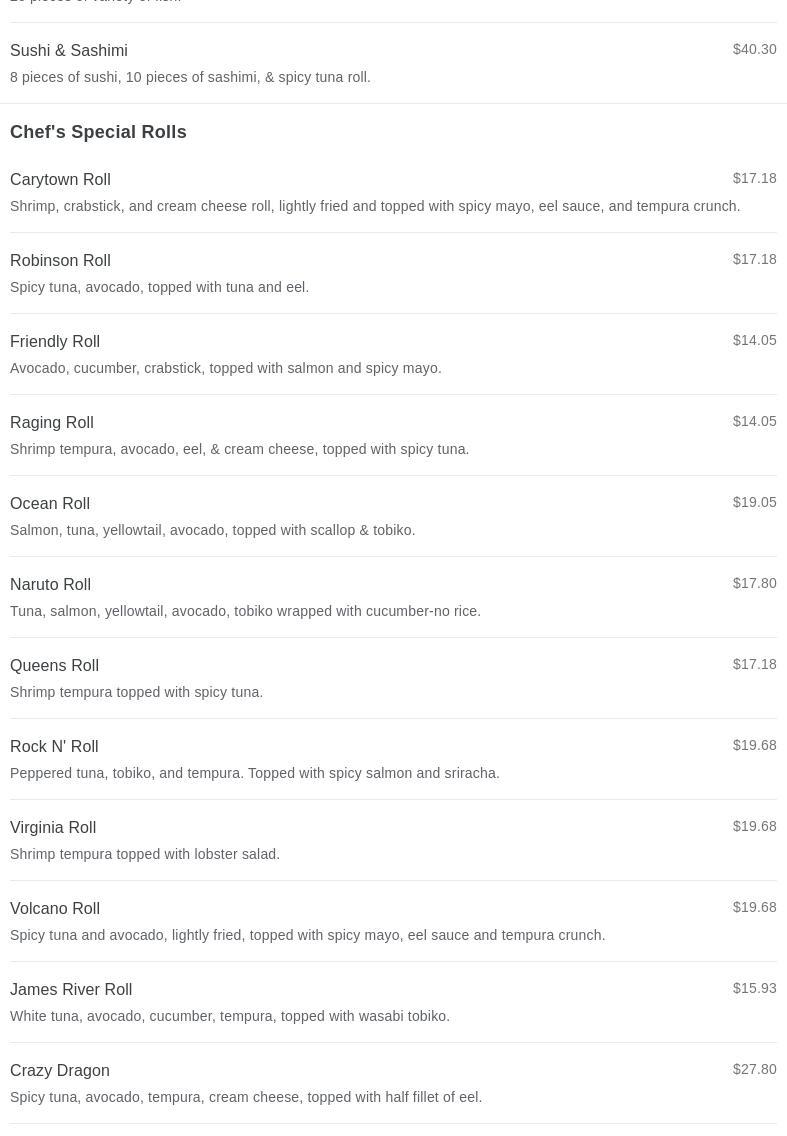Click the Chef's Special Rolls heading
The width and height of the screenshot is (787, 1136).
98,132
